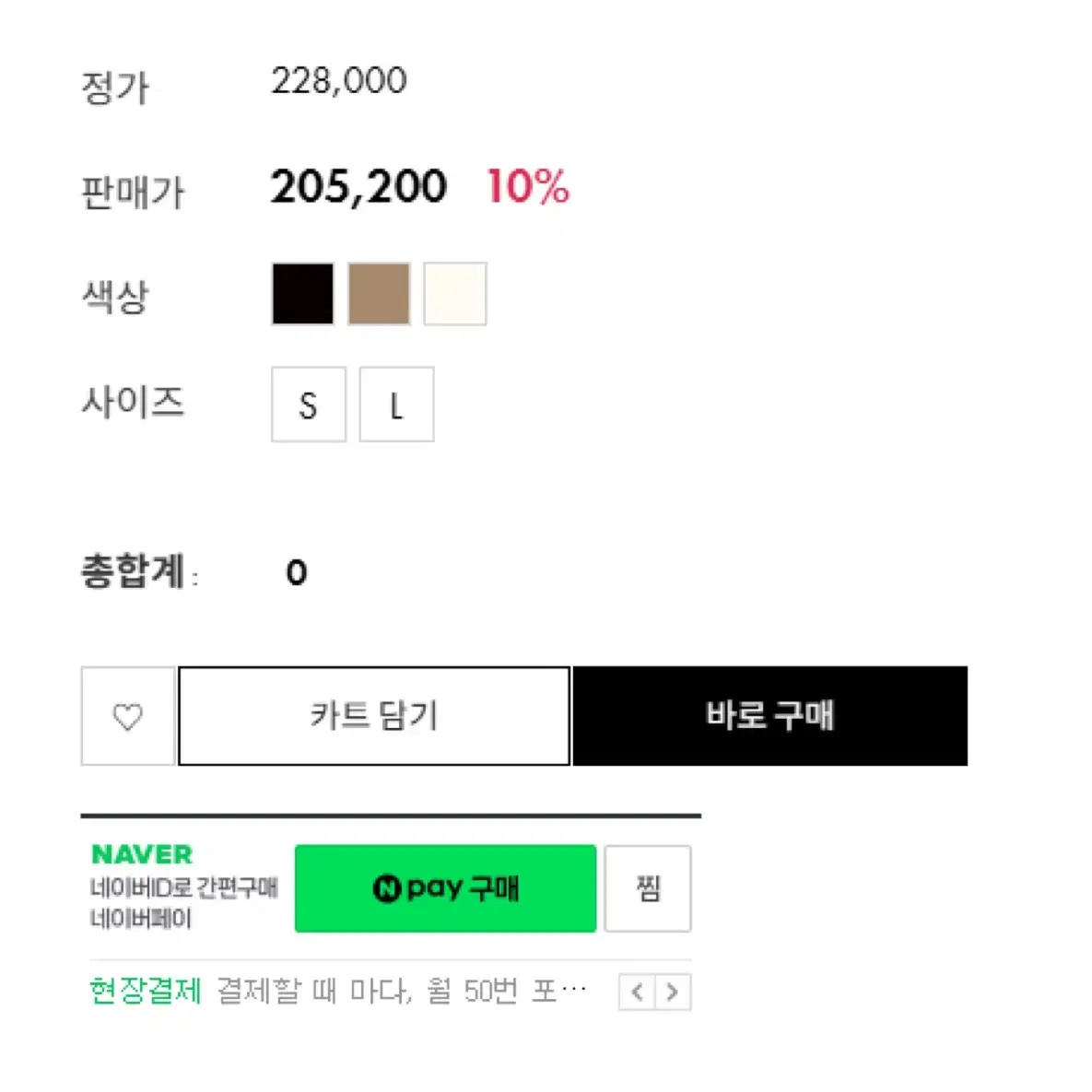Show previous Naver promotion with left arrow
Screen dimensions: 1092x1092
pos(637,991)
